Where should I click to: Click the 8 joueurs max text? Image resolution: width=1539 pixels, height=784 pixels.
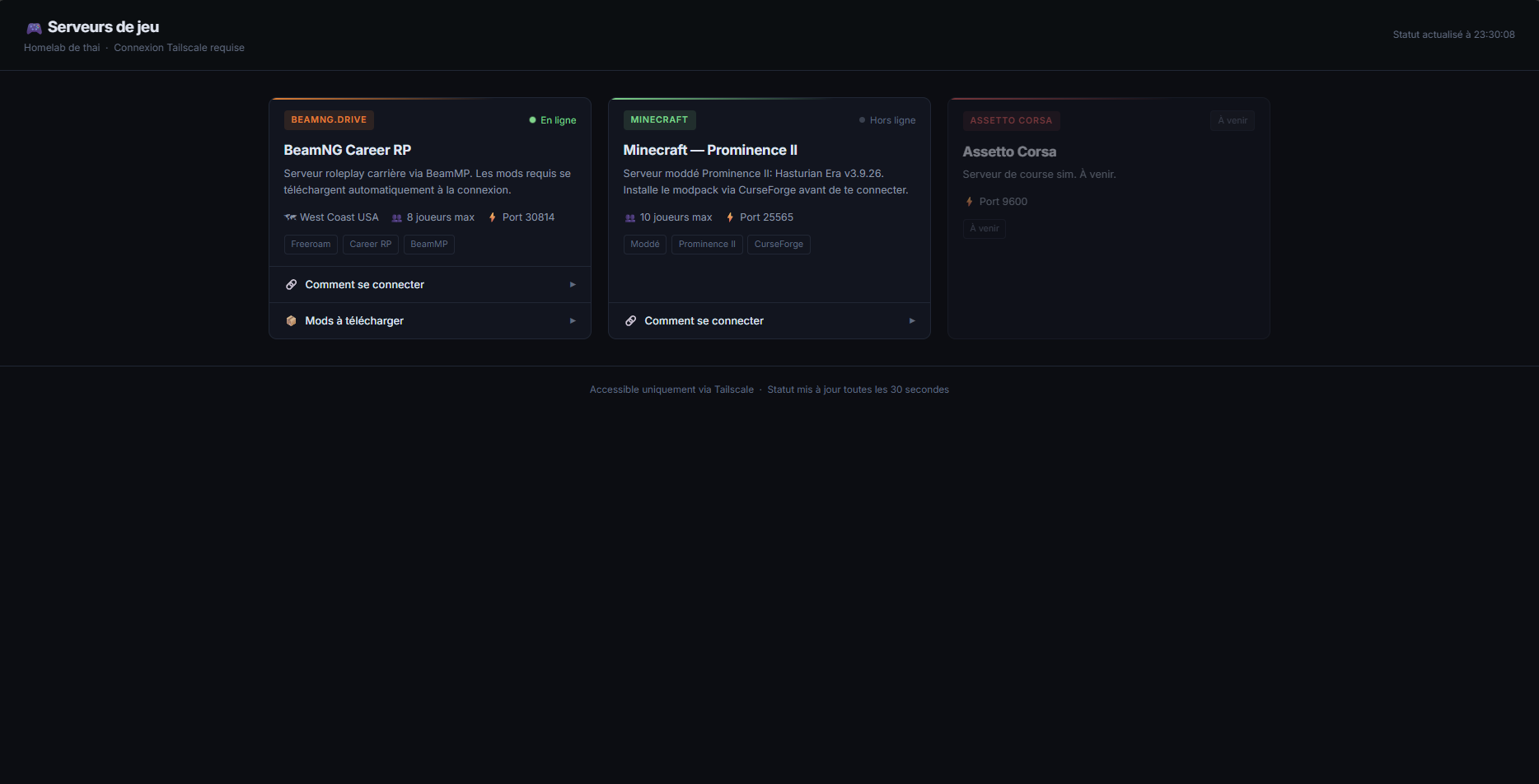click(441, 217)
